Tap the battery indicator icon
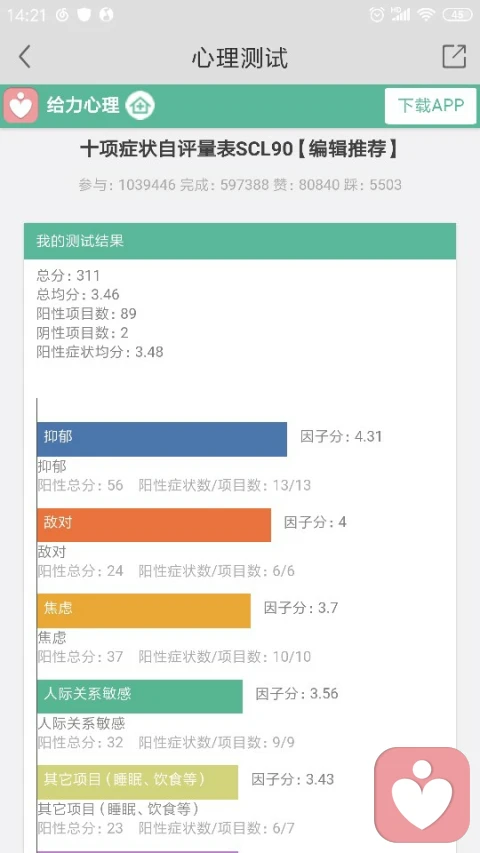The image size is (480, 853). coord(458,15)
